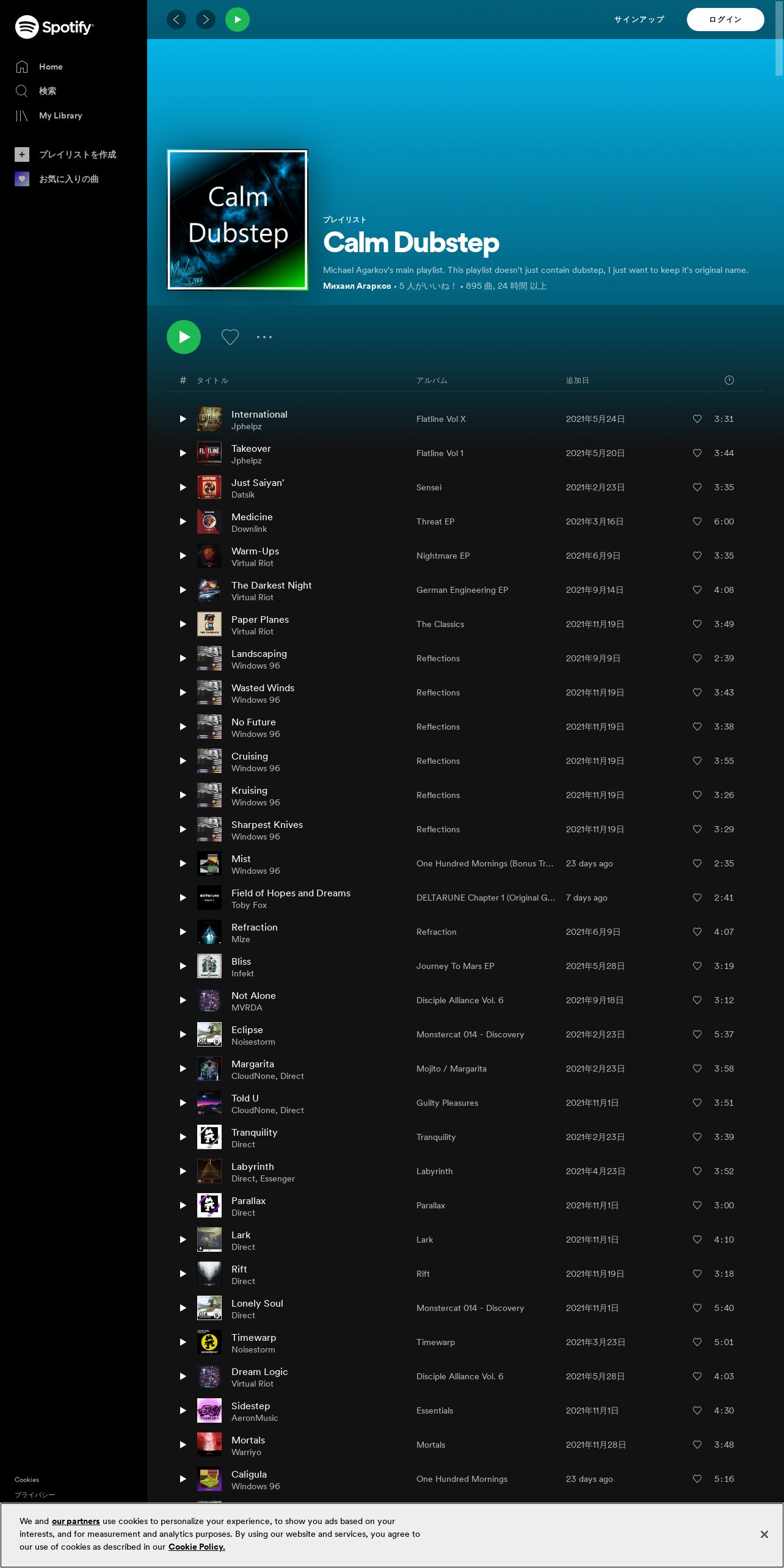Image resolution: width=784 pixels, height=1568 pixels.
Task: Open the three-dots more options menu
Action: (264, 337)
